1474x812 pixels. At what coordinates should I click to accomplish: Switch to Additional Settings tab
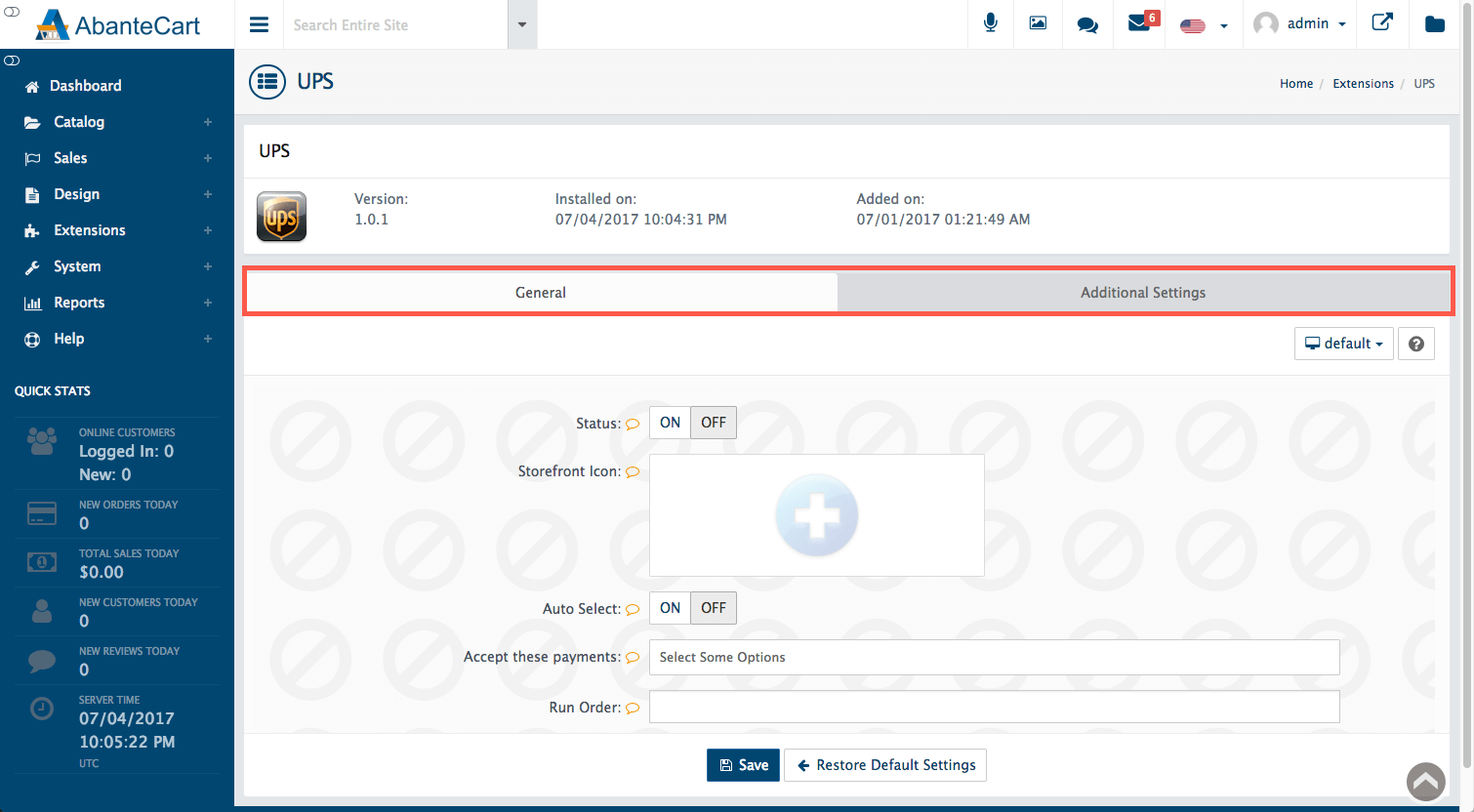tap(1143, 293)
